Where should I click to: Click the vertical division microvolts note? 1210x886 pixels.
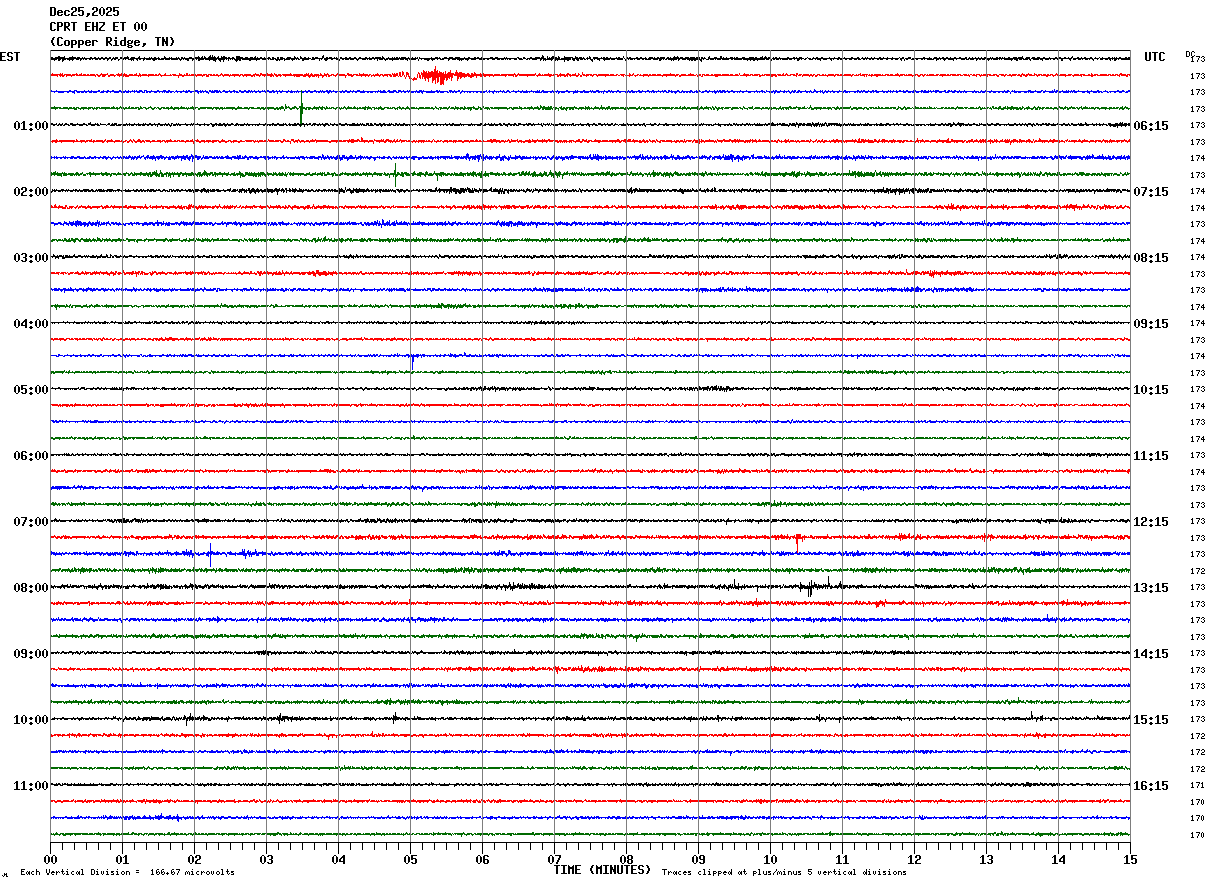point(127,873)
